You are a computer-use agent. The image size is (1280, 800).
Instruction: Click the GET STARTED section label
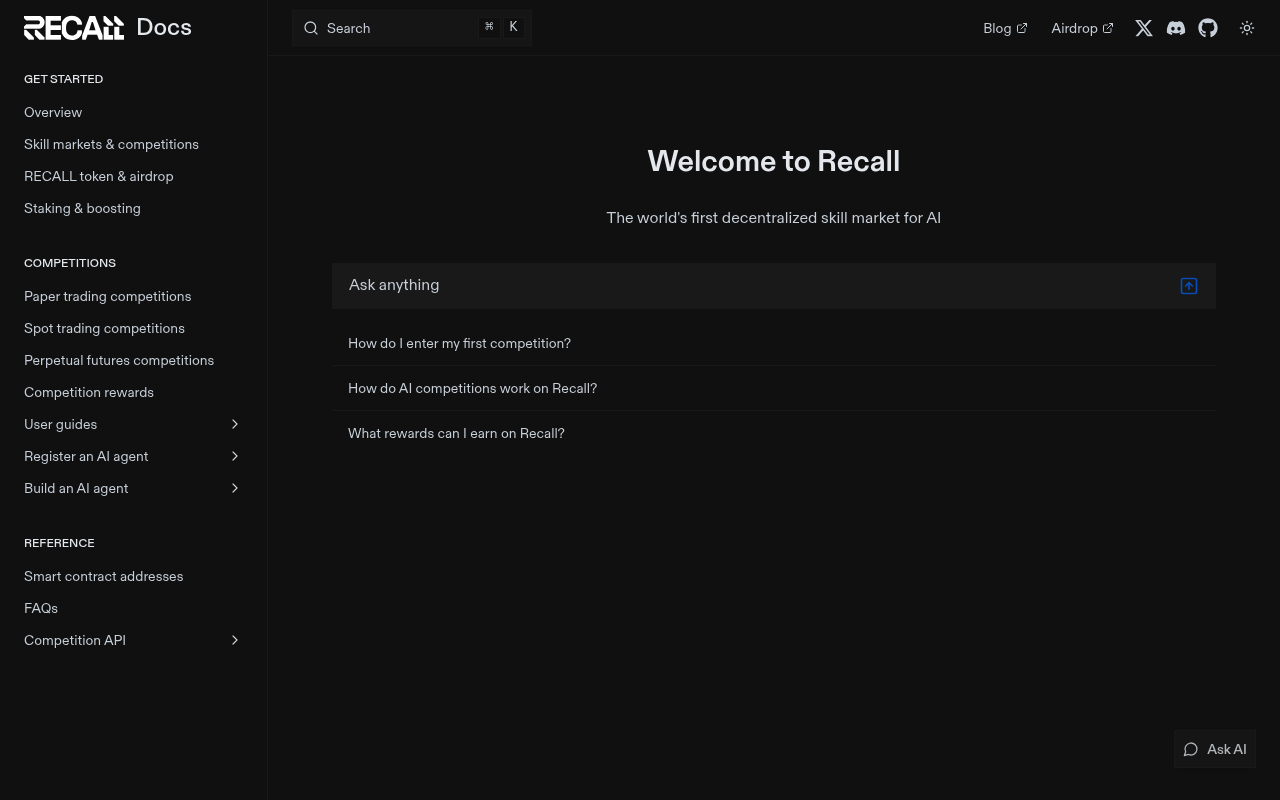(63, 79)
